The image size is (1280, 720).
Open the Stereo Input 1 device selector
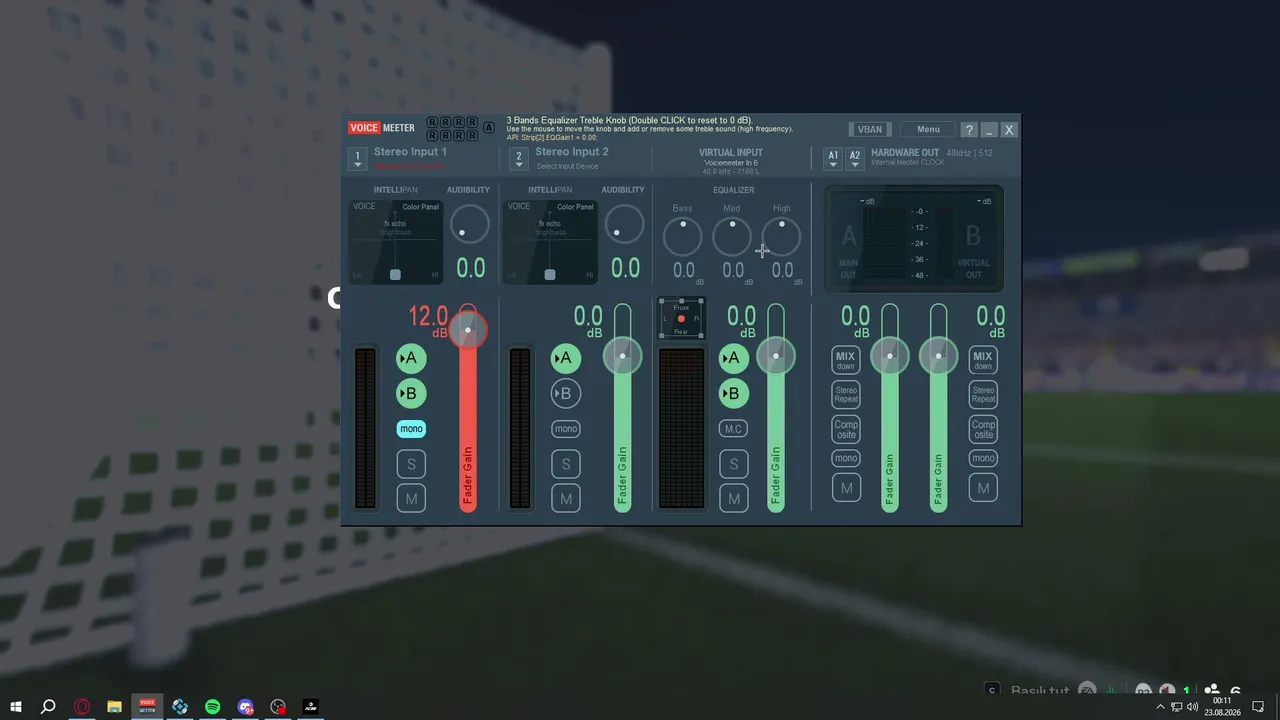coord(358,158)
